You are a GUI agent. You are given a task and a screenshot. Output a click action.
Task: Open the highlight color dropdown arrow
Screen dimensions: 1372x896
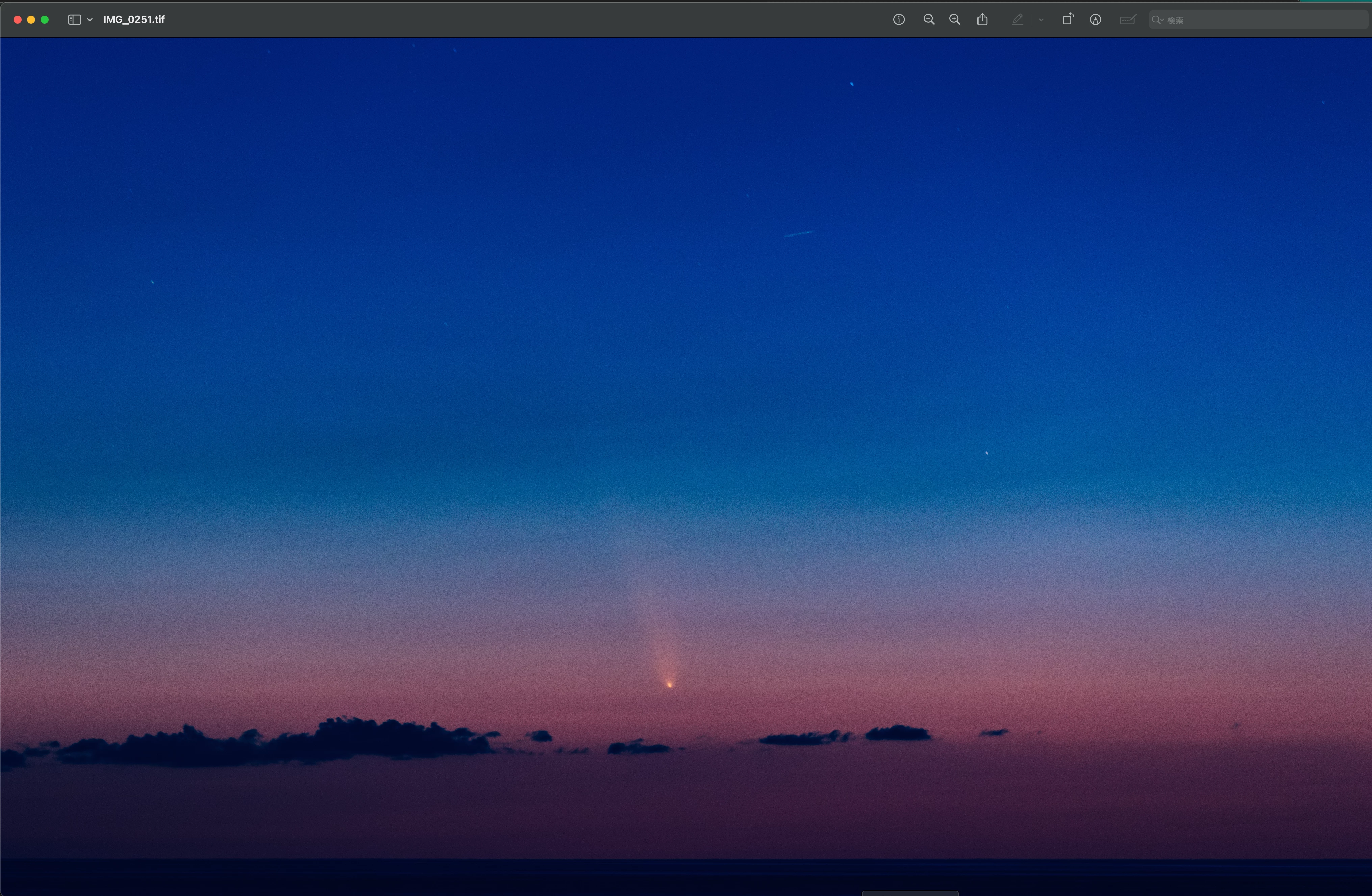pos(1041,20)
